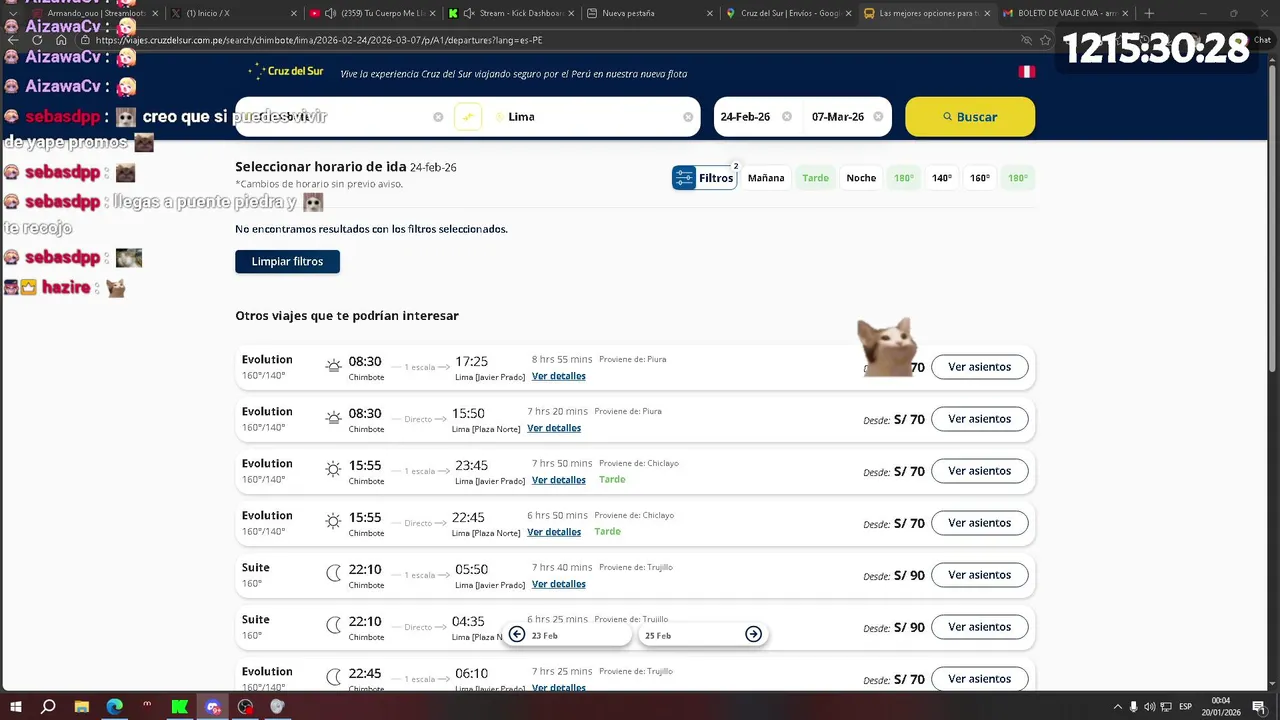The width and height of the screenshot is (1280, 720).
Task: Clear the Lima destination field
Action: coord(688,117)
